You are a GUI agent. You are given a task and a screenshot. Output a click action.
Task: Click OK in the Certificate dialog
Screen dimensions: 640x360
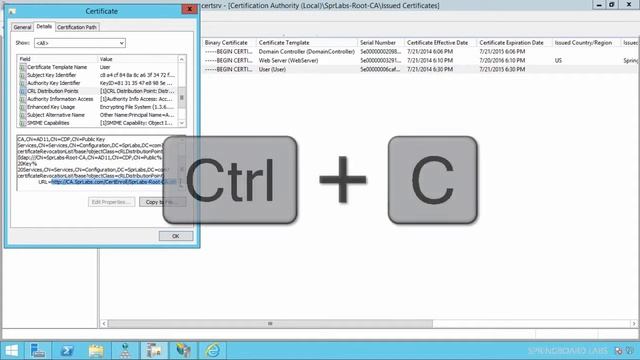tap(176, 236)
